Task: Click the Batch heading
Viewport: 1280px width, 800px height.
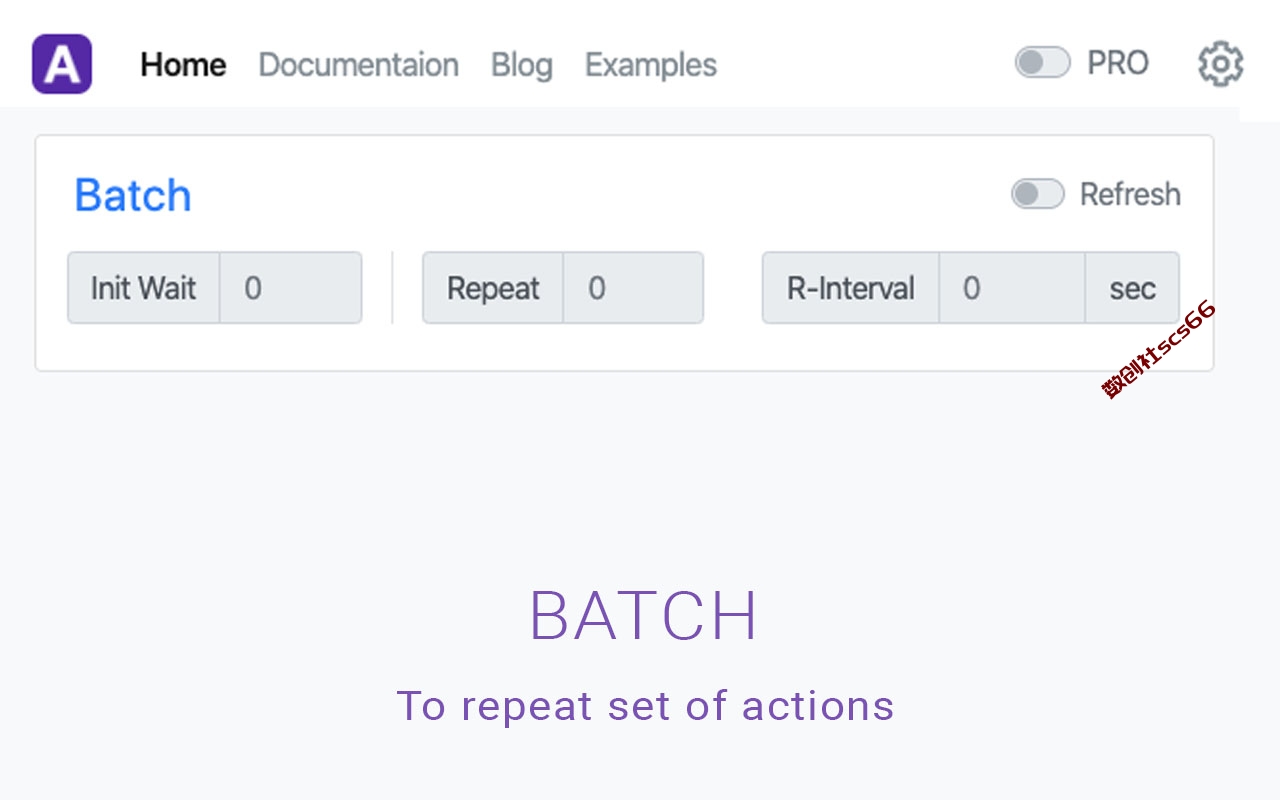Action: (x=133, y=195)
